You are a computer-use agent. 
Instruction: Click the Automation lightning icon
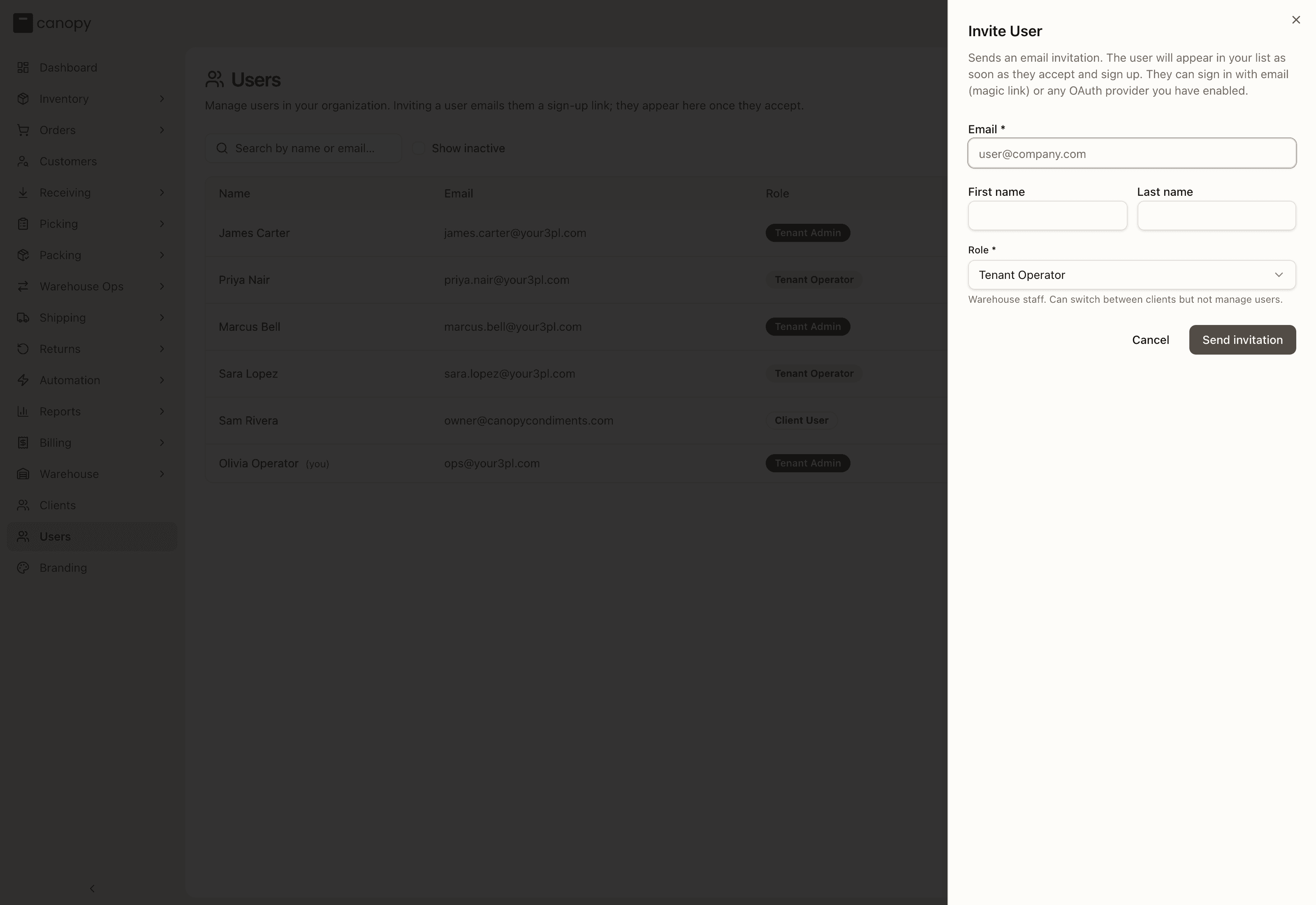tap(23, 380)
